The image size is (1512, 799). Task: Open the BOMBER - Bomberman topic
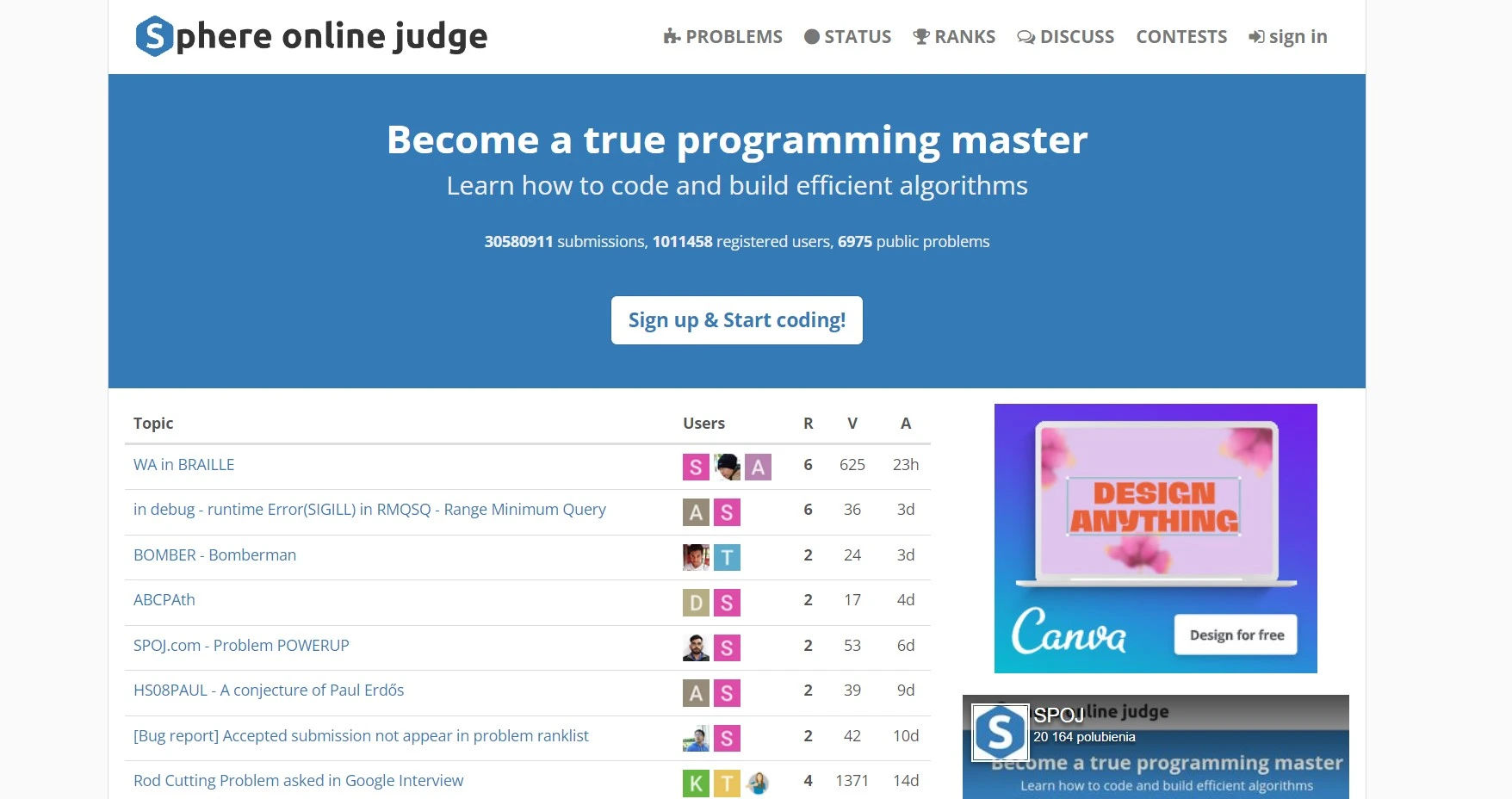(214, 555)
